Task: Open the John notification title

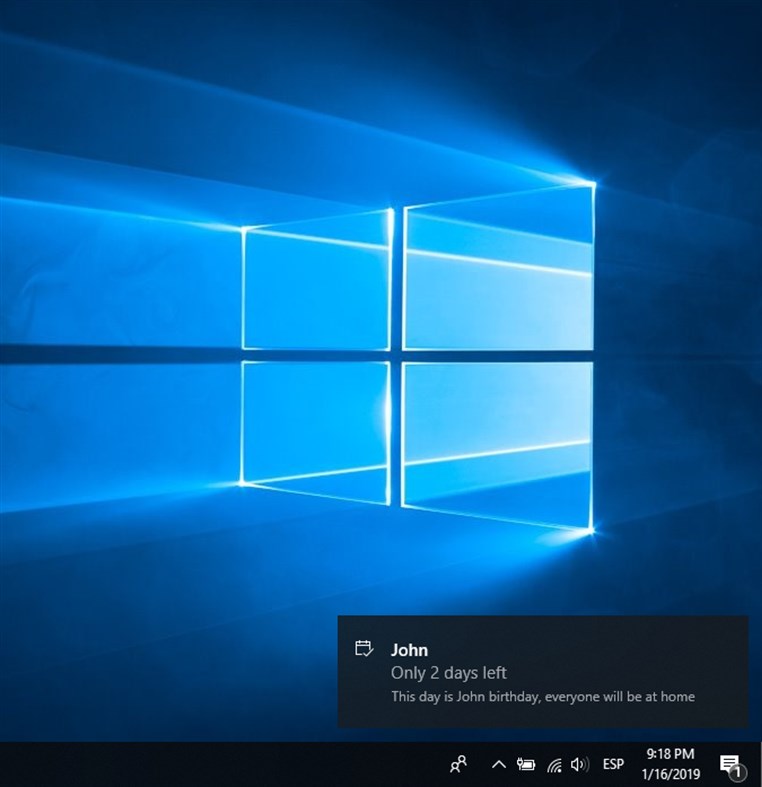Action: tap(409, 650)
